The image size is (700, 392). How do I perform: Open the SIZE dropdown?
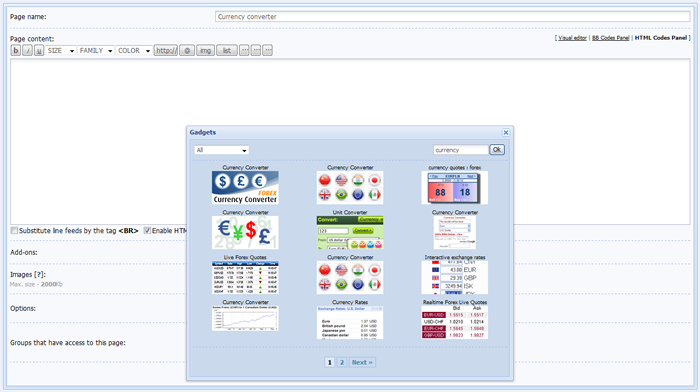(x=60, y=50)
